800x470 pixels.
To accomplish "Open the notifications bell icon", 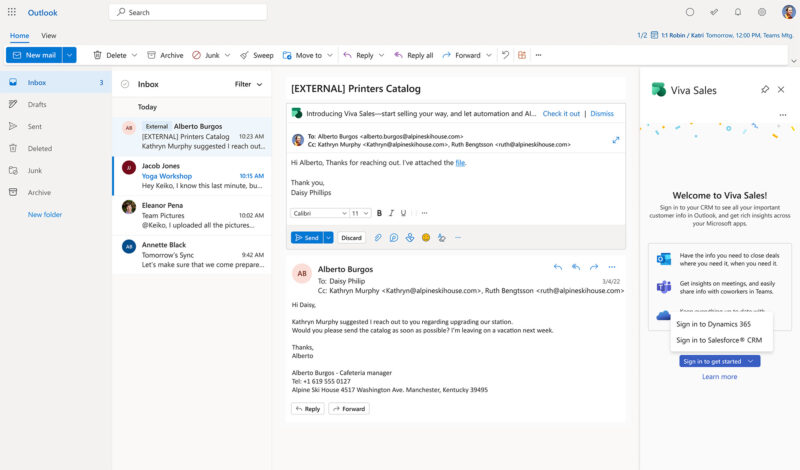I will (x=738, y=12).
